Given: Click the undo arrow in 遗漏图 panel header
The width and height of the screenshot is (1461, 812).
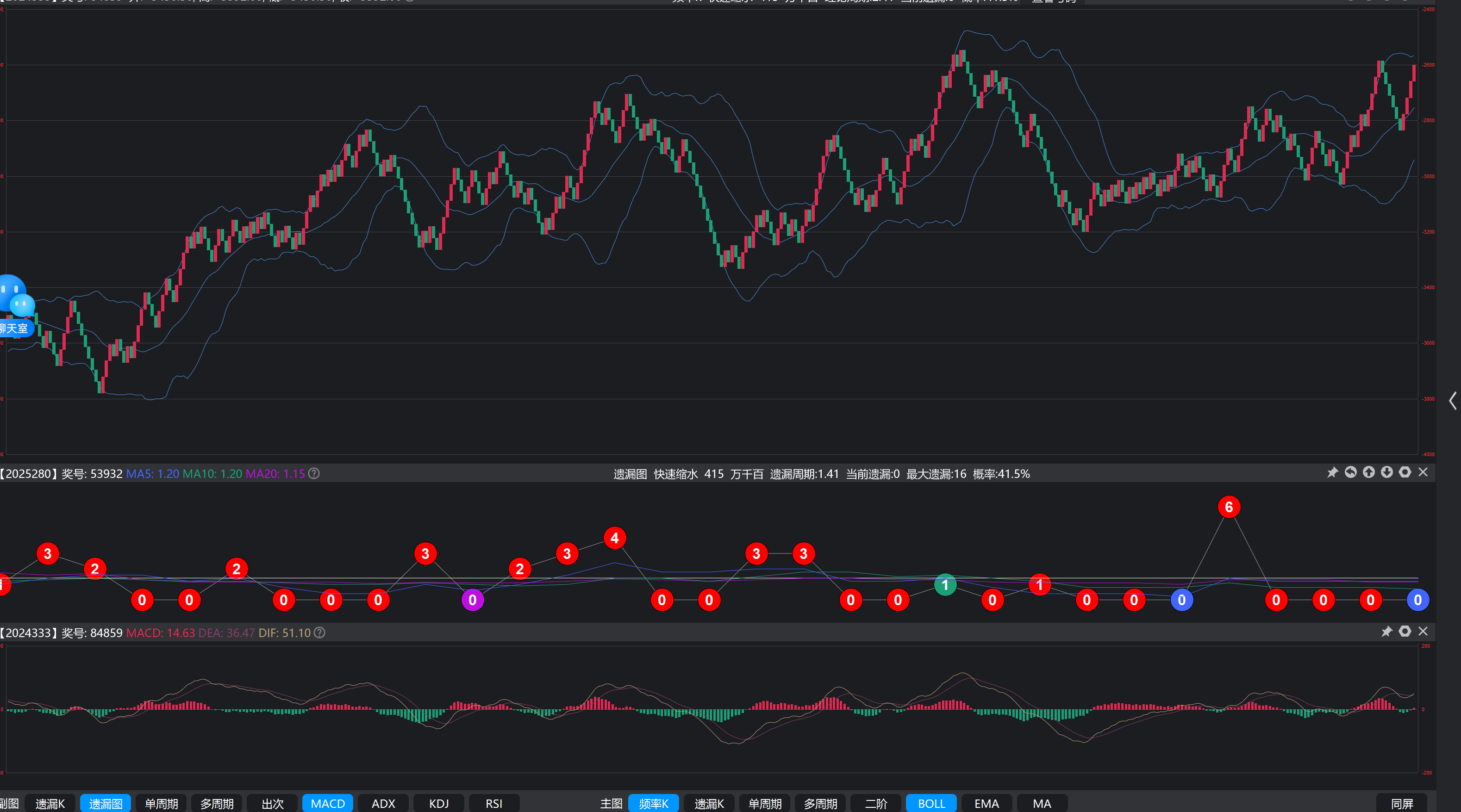Looking at the screenshot, I should (x=1350, y=472).
